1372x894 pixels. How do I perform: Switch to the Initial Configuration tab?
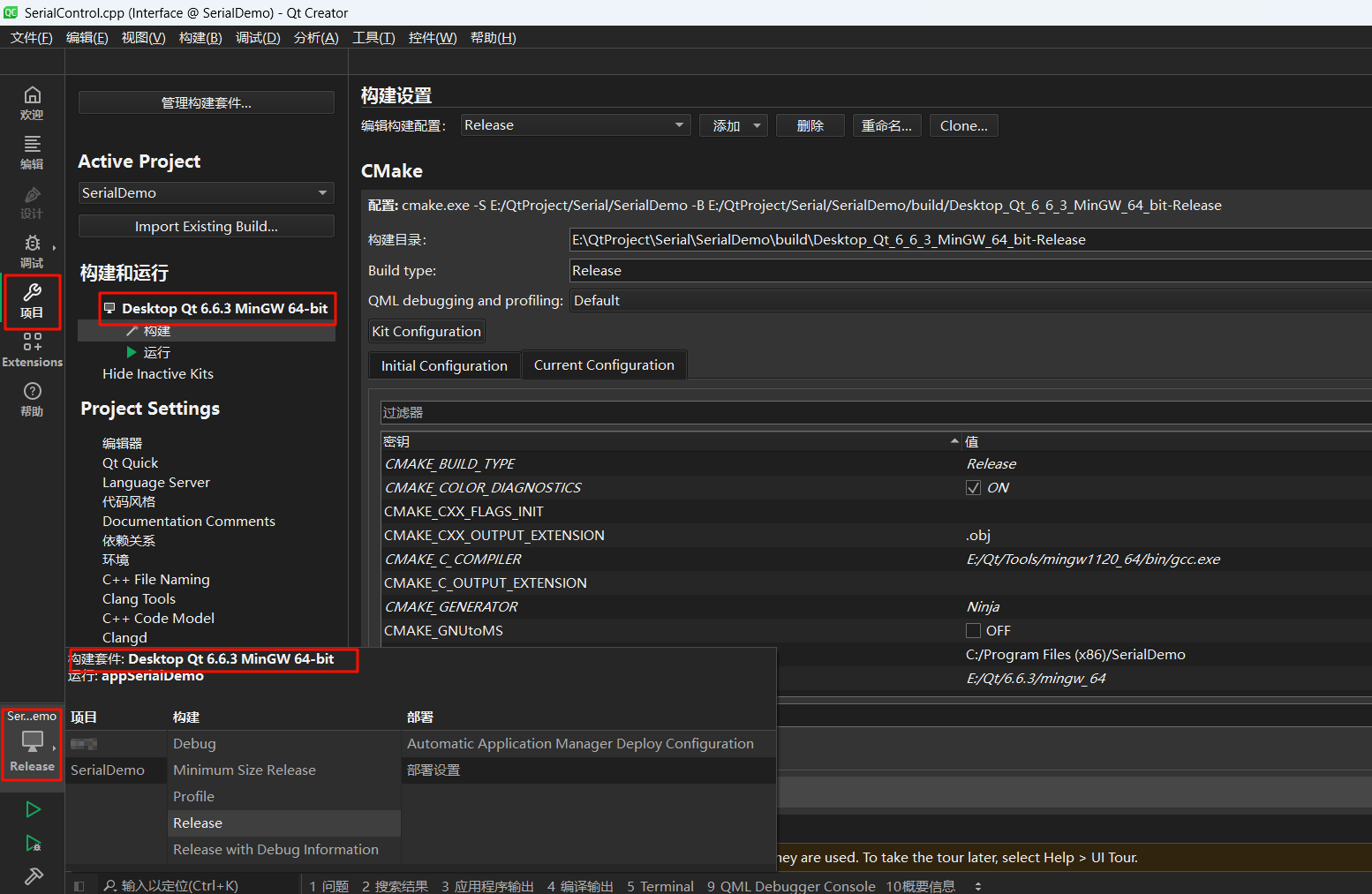point(444,365)
